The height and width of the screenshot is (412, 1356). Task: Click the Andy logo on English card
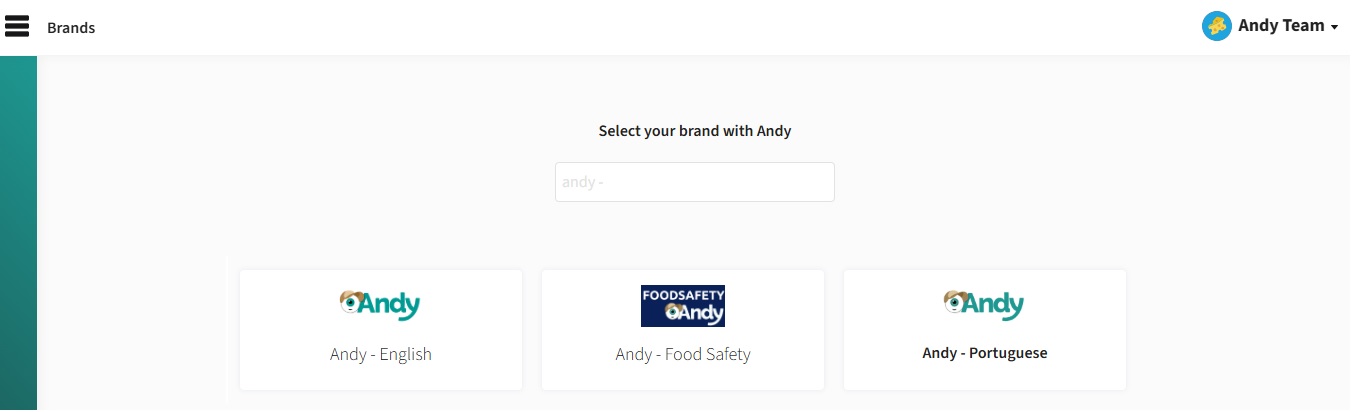[380, 305]
